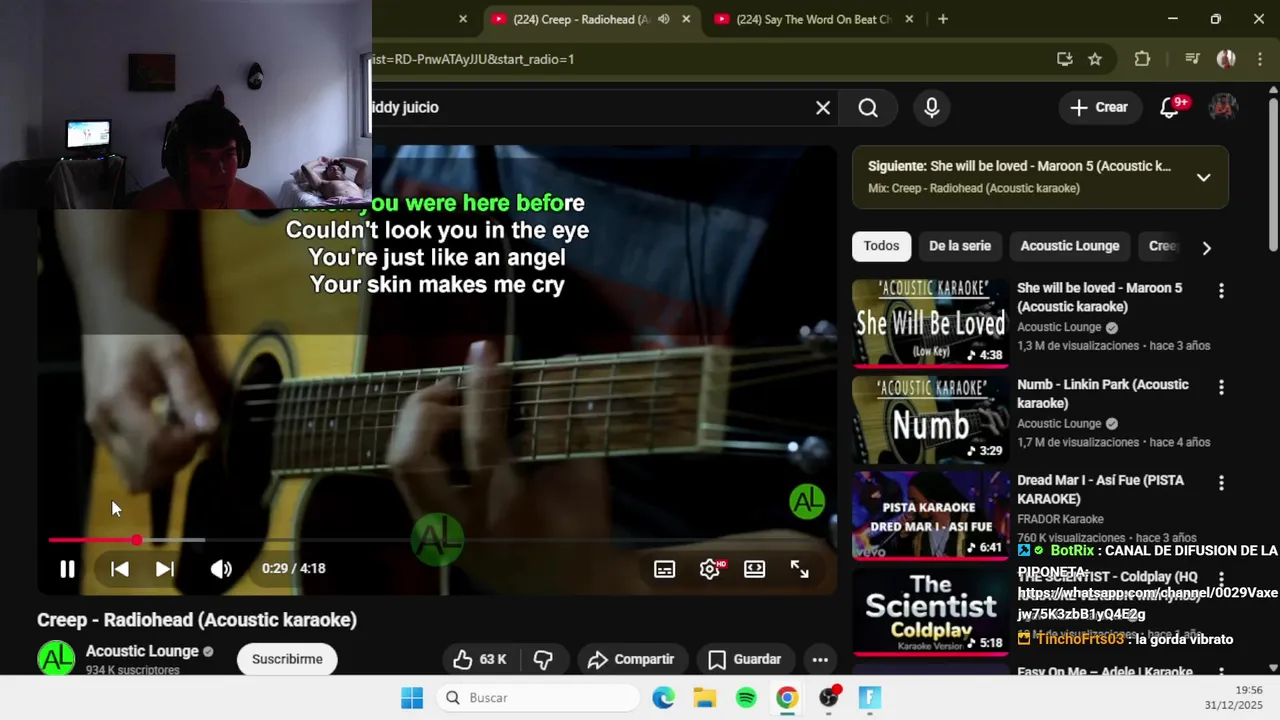This screenshot has height=720, width=1280.
Task: Open Numb Linkin Park karaoke thumbnail
Action: pos(931,420)
